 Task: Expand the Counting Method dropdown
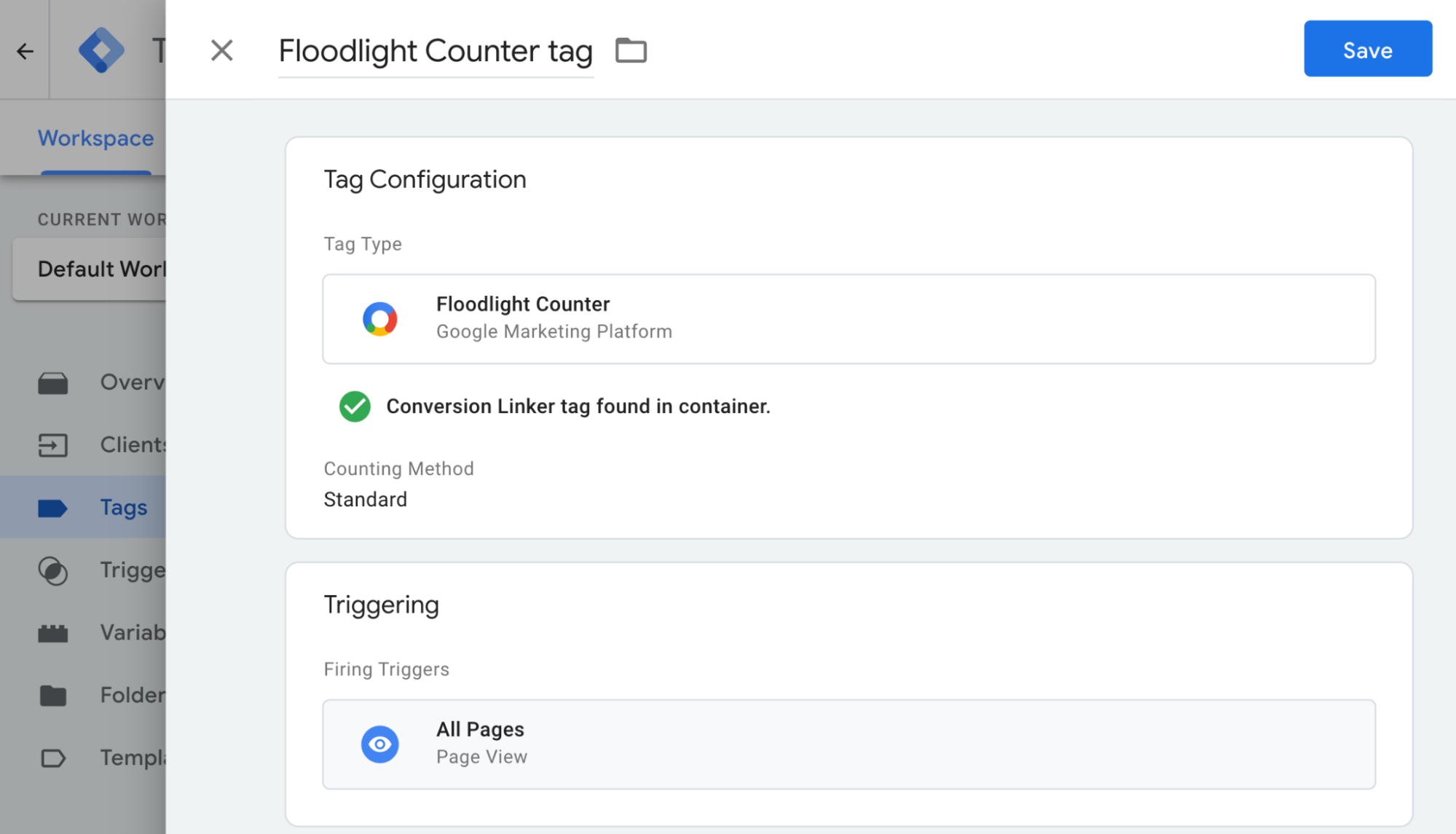click(365, 498)
